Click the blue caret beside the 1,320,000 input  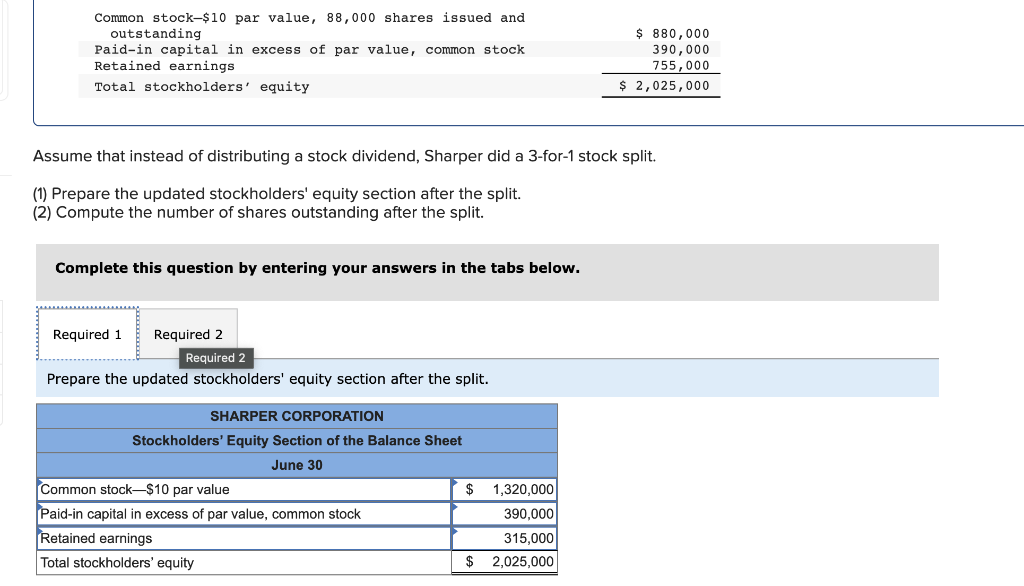[456, 483]
